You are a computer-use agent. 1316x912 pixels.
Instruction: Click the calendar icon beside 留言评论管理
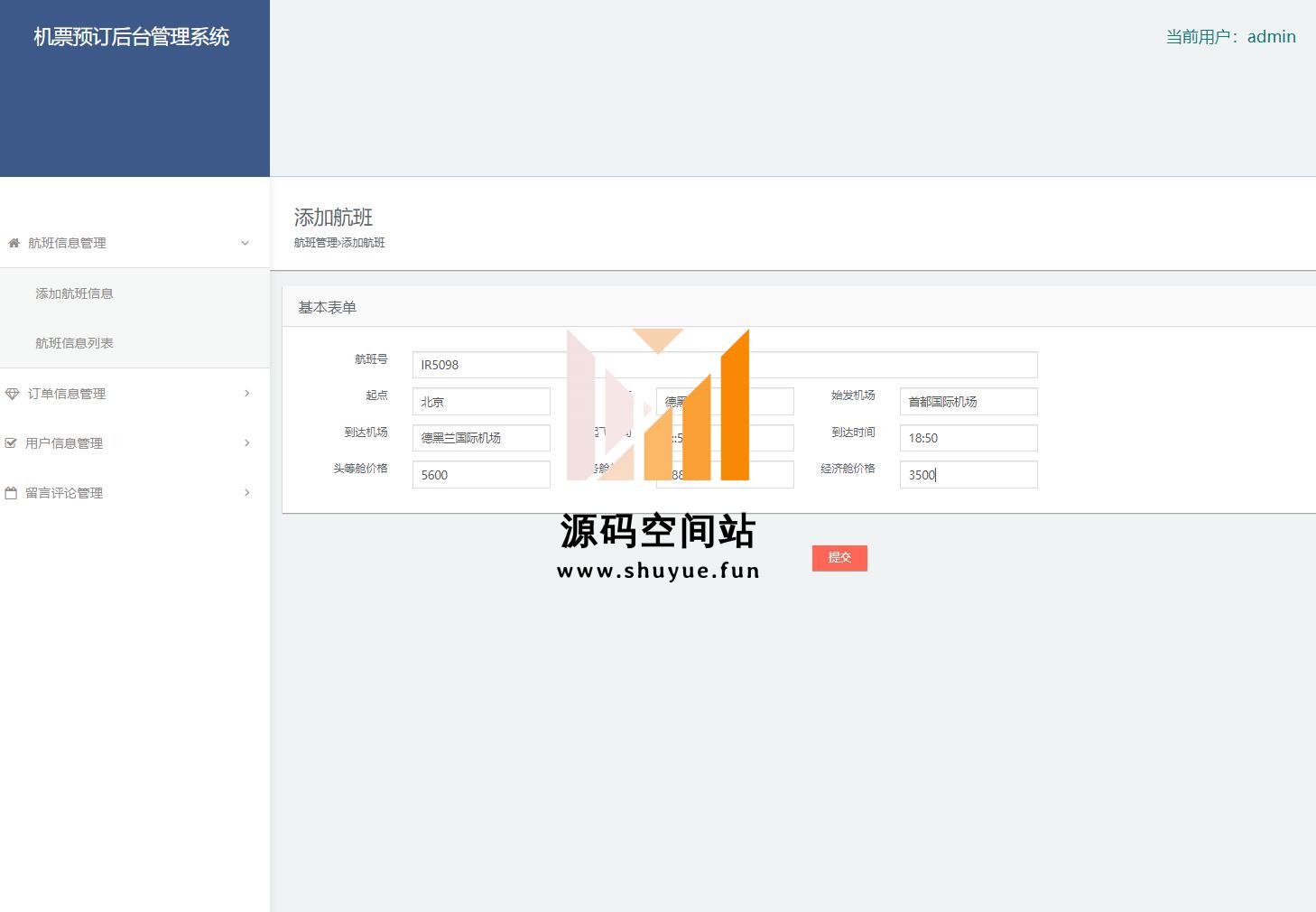(11, 493)
